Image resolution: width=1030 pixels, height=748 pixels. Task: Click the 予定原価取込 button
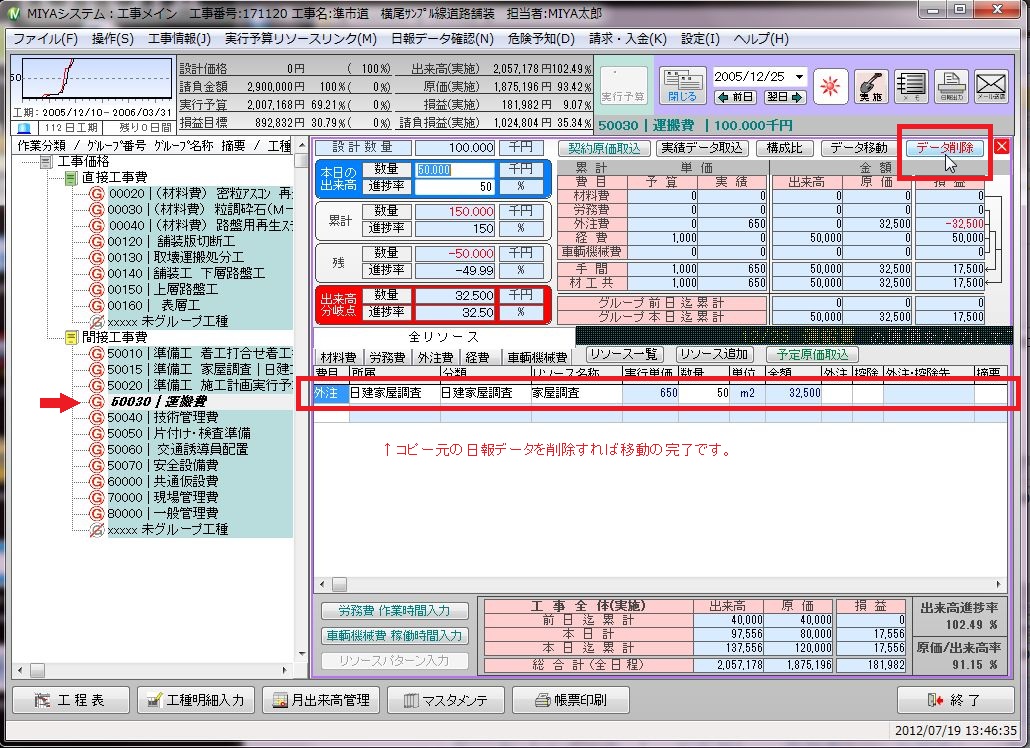pos(812,355)
